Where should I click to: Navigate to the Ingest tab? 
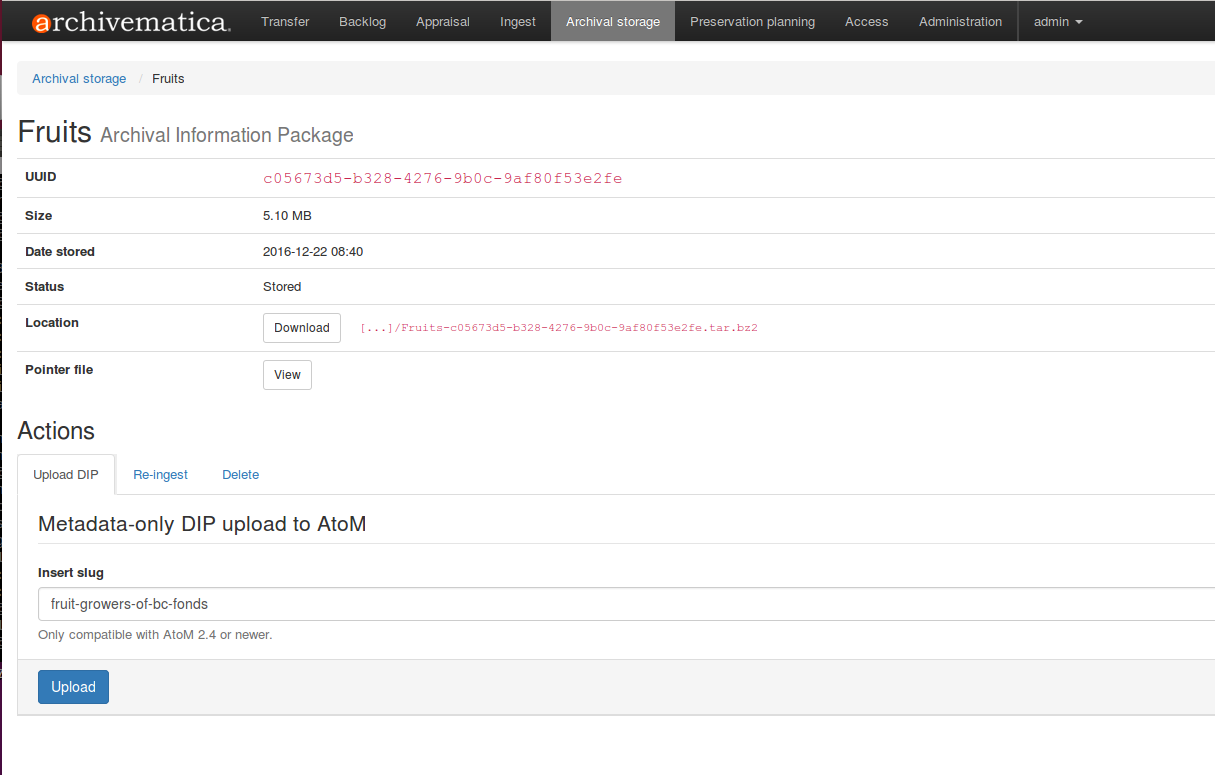point(518,22)
